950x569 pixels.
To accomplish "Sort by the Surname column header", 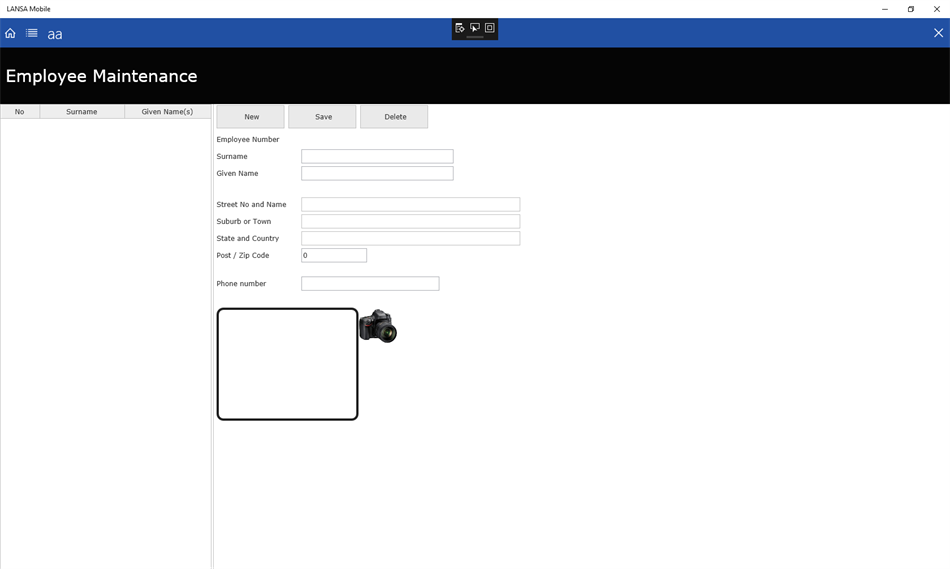I will pyautogui.click(x=82, y=111).
